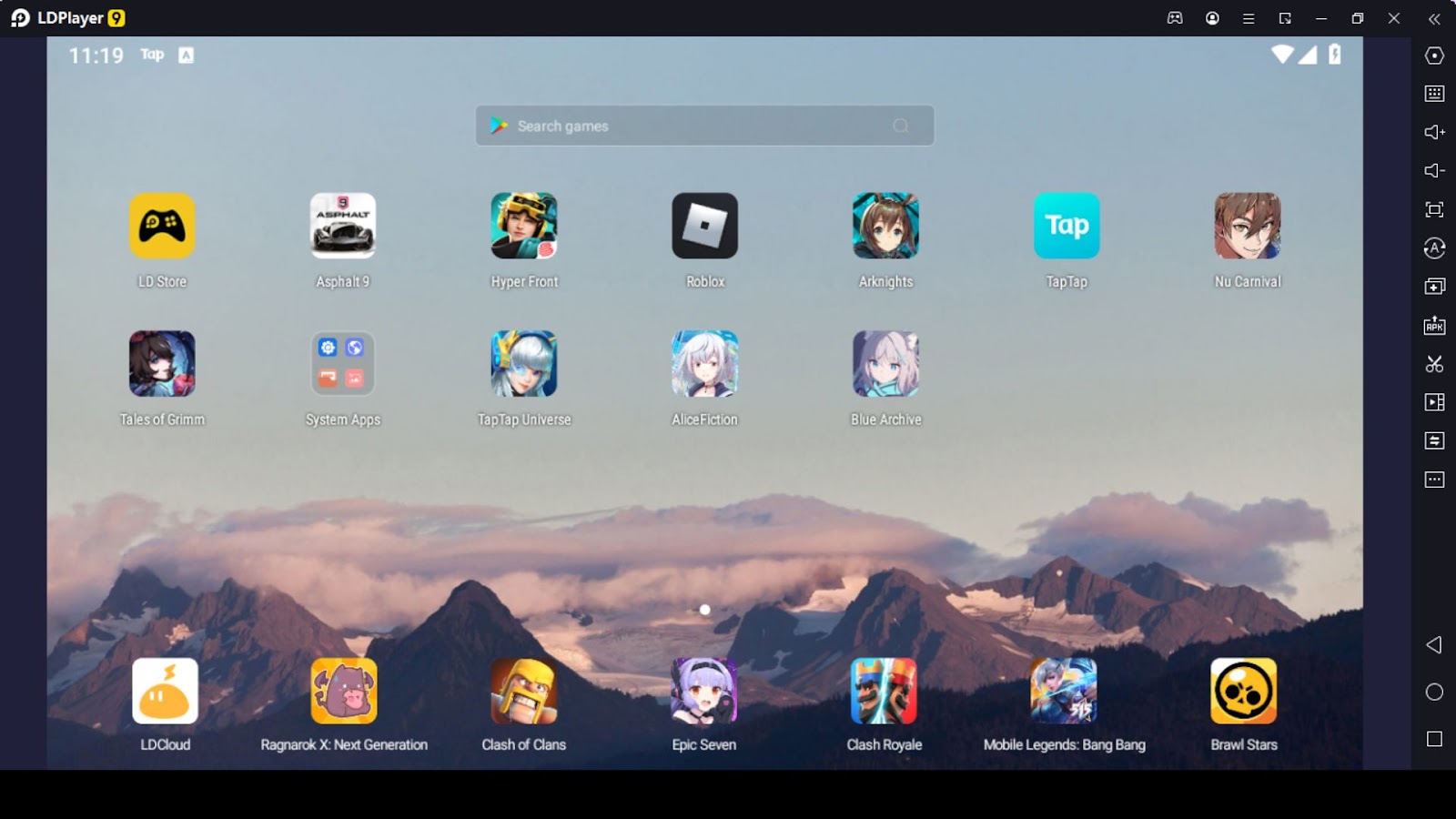Click the Search games field
Viewport: 1456px width, 819px height.
click(704, 126)
